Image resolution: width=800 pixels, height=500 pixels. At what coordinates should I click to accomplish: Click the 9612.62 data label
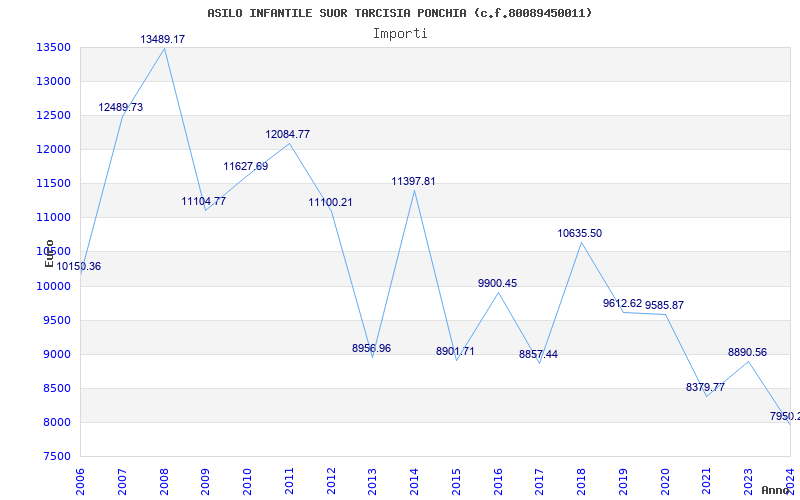tap(622, 304)
